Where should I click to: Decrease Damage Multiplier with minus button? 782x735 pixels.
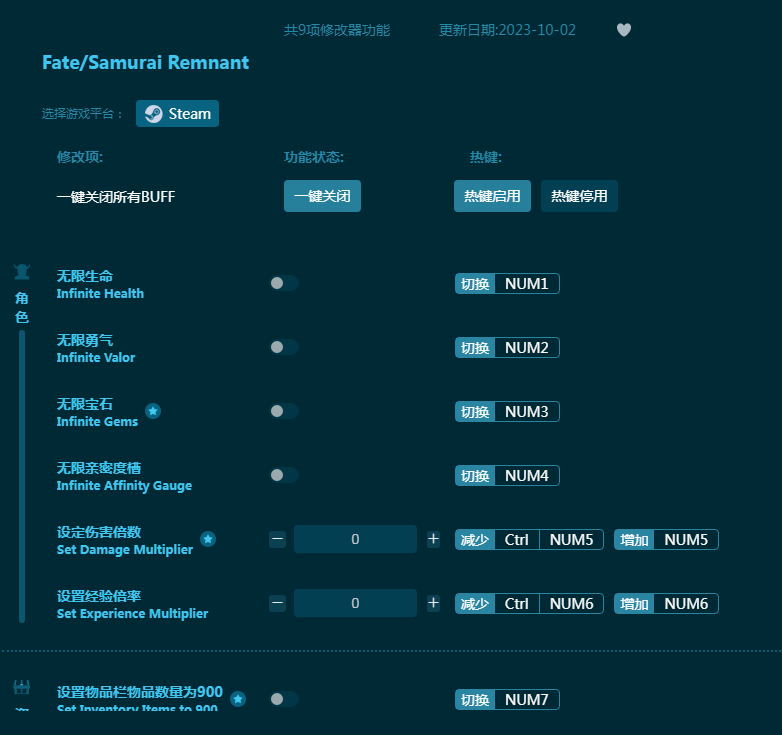pyautogui.click(x=277, y=539)
